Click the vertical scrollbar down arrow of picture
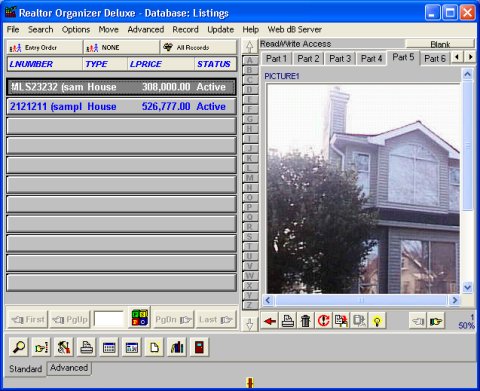Image resolution: width=480 pixels, height=391 pixels. (x=468, y=287)
